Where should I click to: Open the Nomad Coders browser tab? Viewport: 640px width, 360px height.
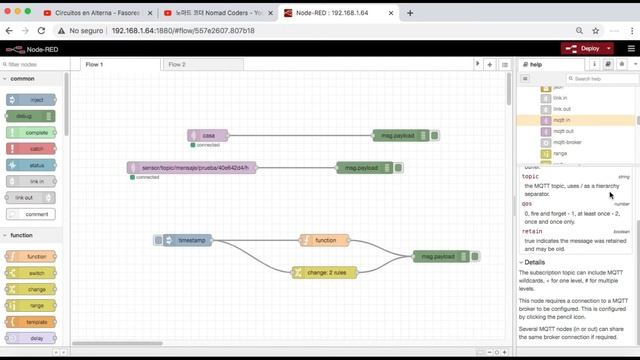click(x=218, y=13)
